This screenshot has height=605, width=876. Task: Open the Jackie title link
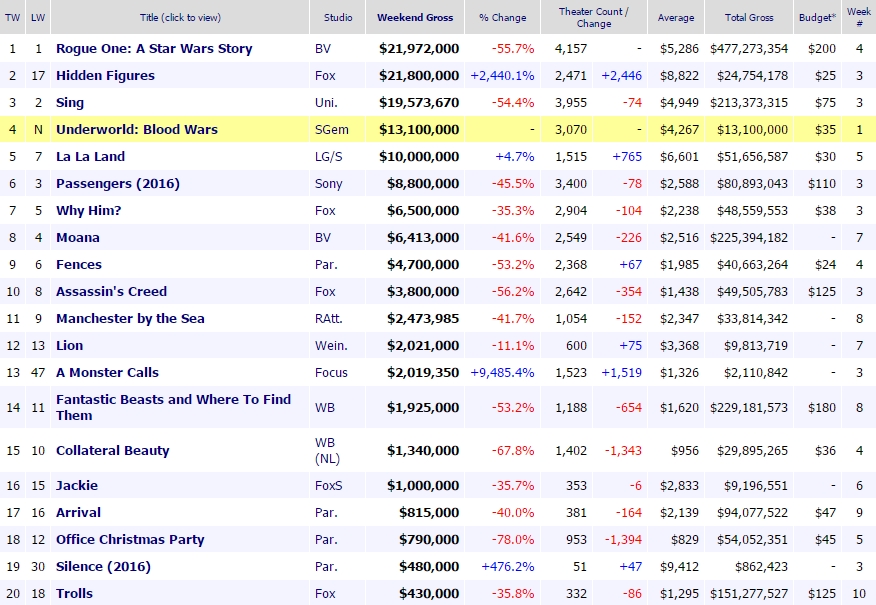coord(77,485)
